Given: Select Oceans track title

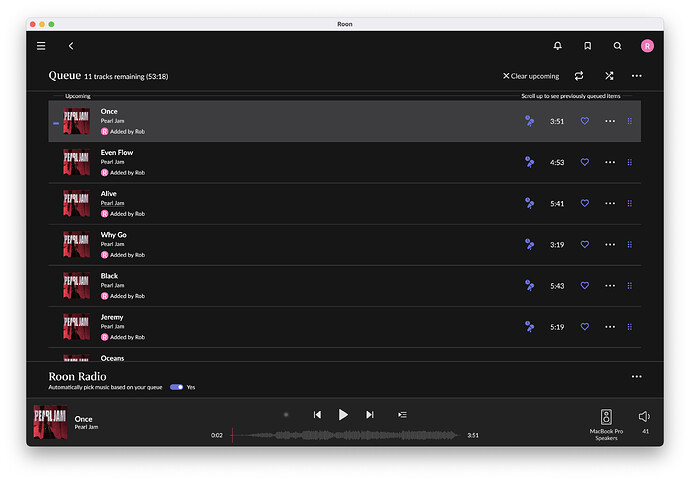Looking at the screenshot, I should click(112, 358).
